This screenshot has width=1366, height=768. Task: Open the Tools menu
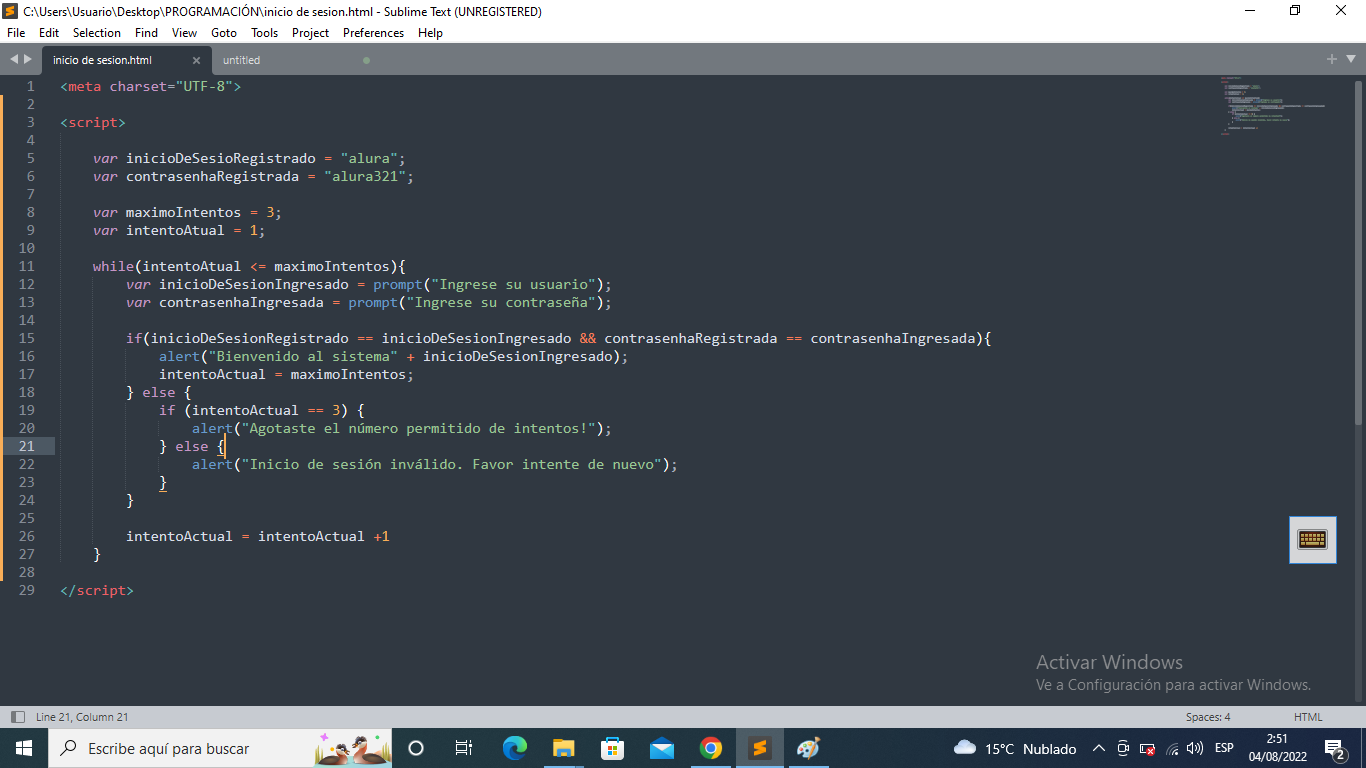click(x=264, y=33)
